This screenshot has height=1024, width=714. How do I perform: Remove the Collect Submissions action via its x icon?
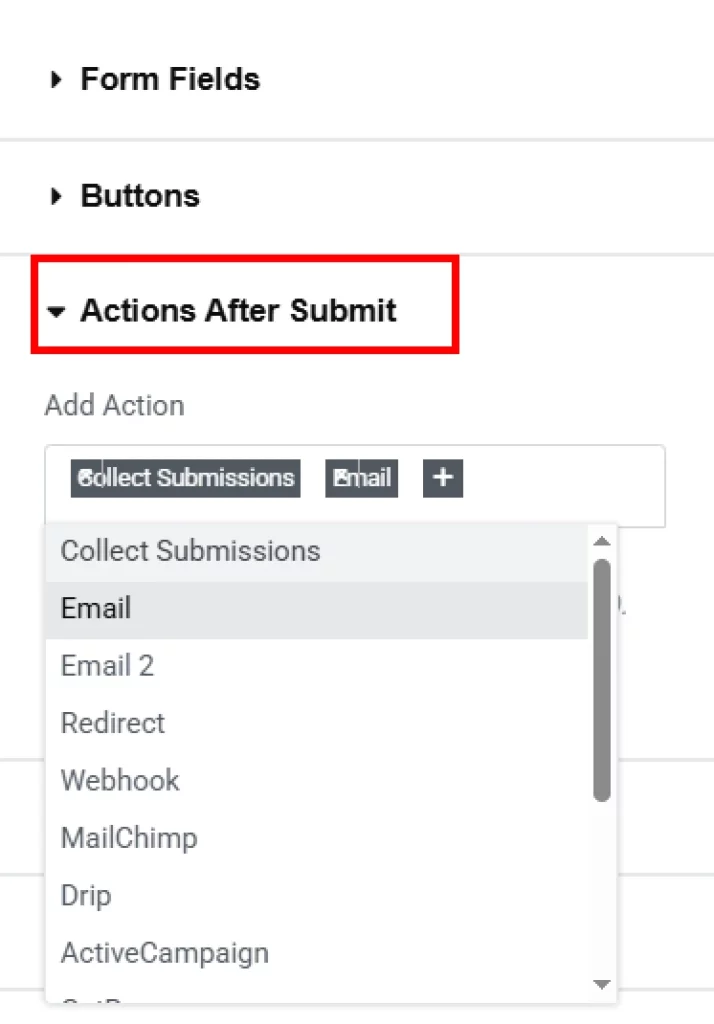pyautogui.click(x=87, y=477)
